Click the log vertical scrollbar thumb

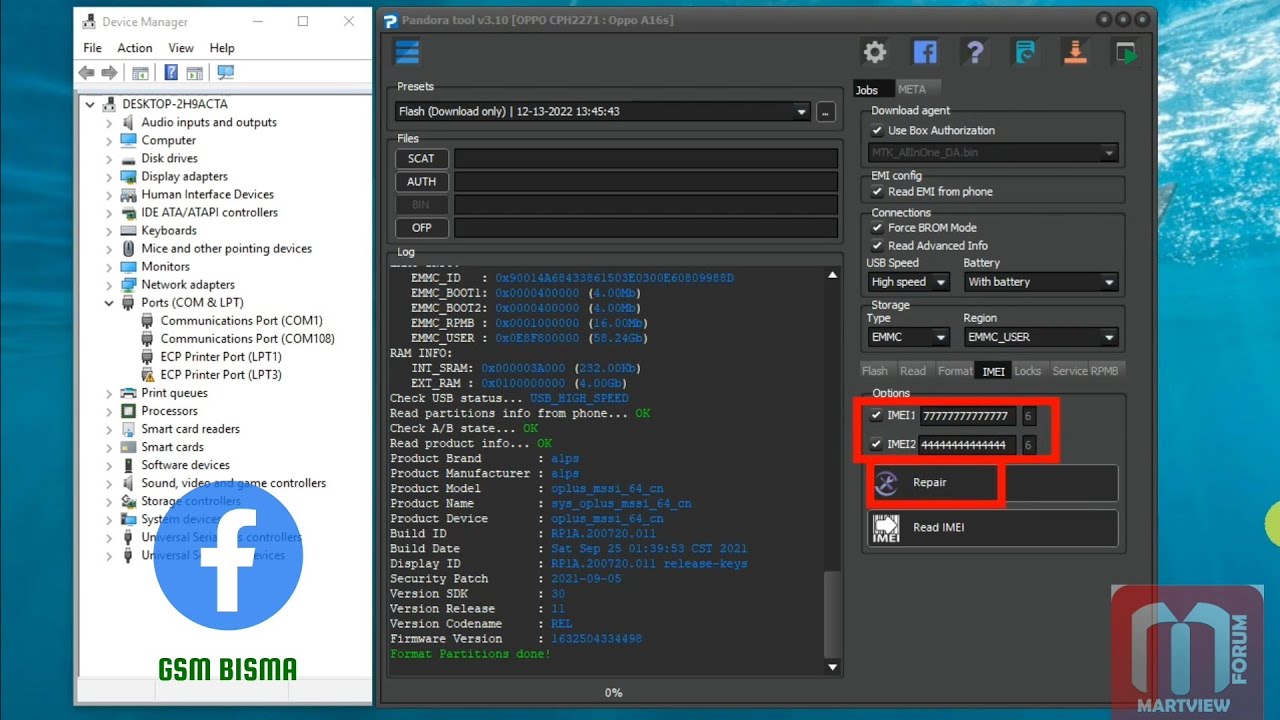click(832, 614)
